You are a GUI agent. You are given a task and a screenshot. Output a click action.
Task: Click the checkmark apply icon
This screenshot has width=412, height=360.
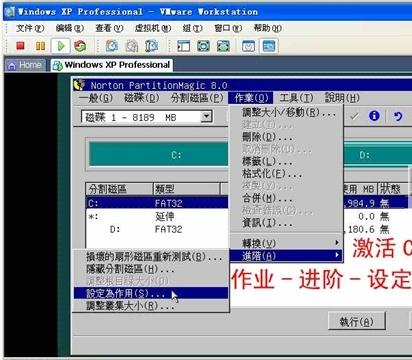(x=355, y=116)
